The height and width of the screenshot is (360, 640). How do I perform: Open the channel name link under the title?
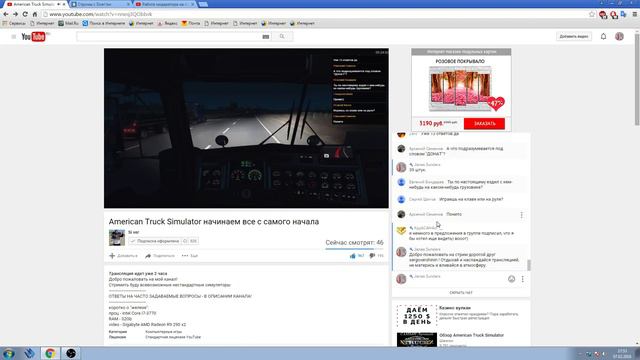pos(133,232)
